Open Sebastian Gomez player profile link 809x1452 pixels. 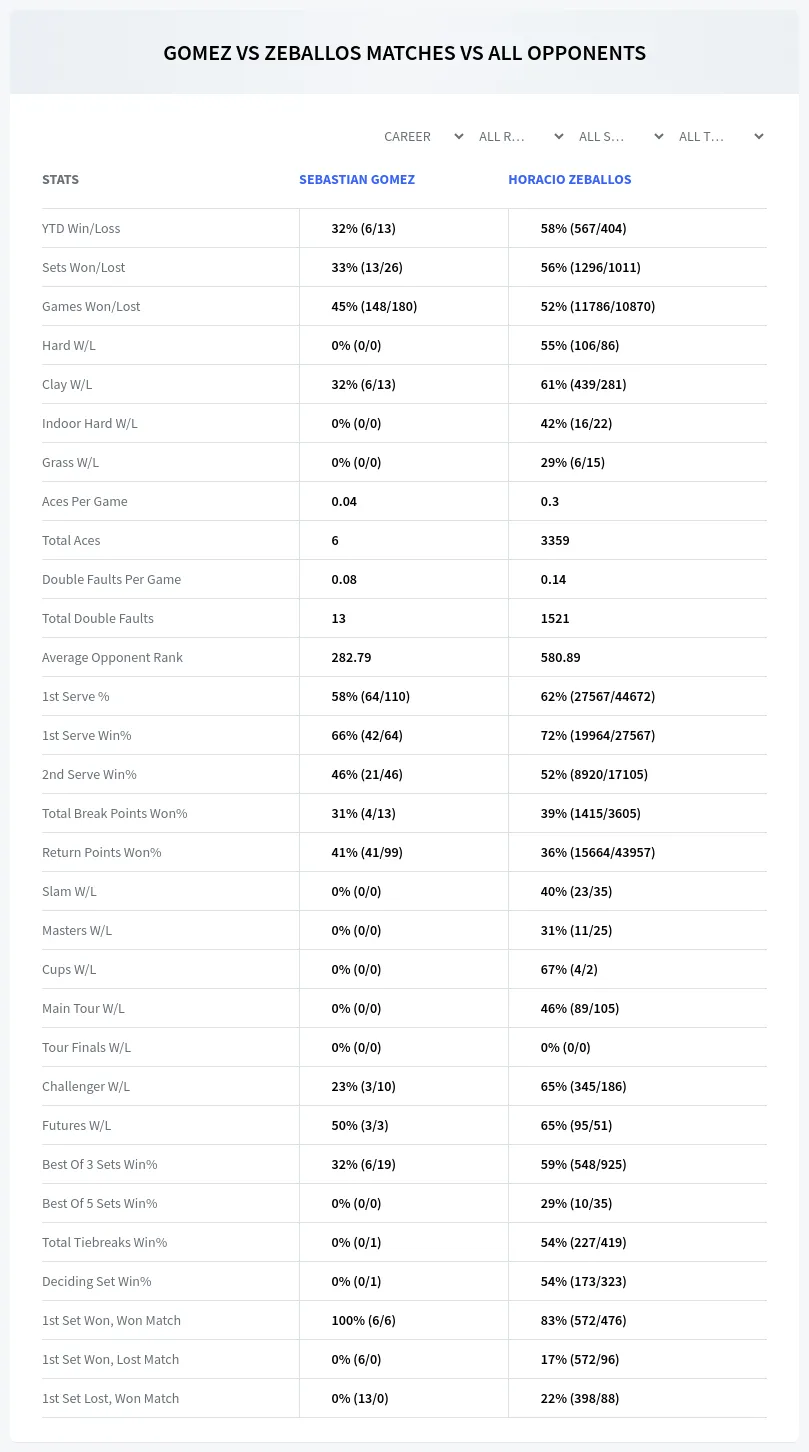pos(357,180)
